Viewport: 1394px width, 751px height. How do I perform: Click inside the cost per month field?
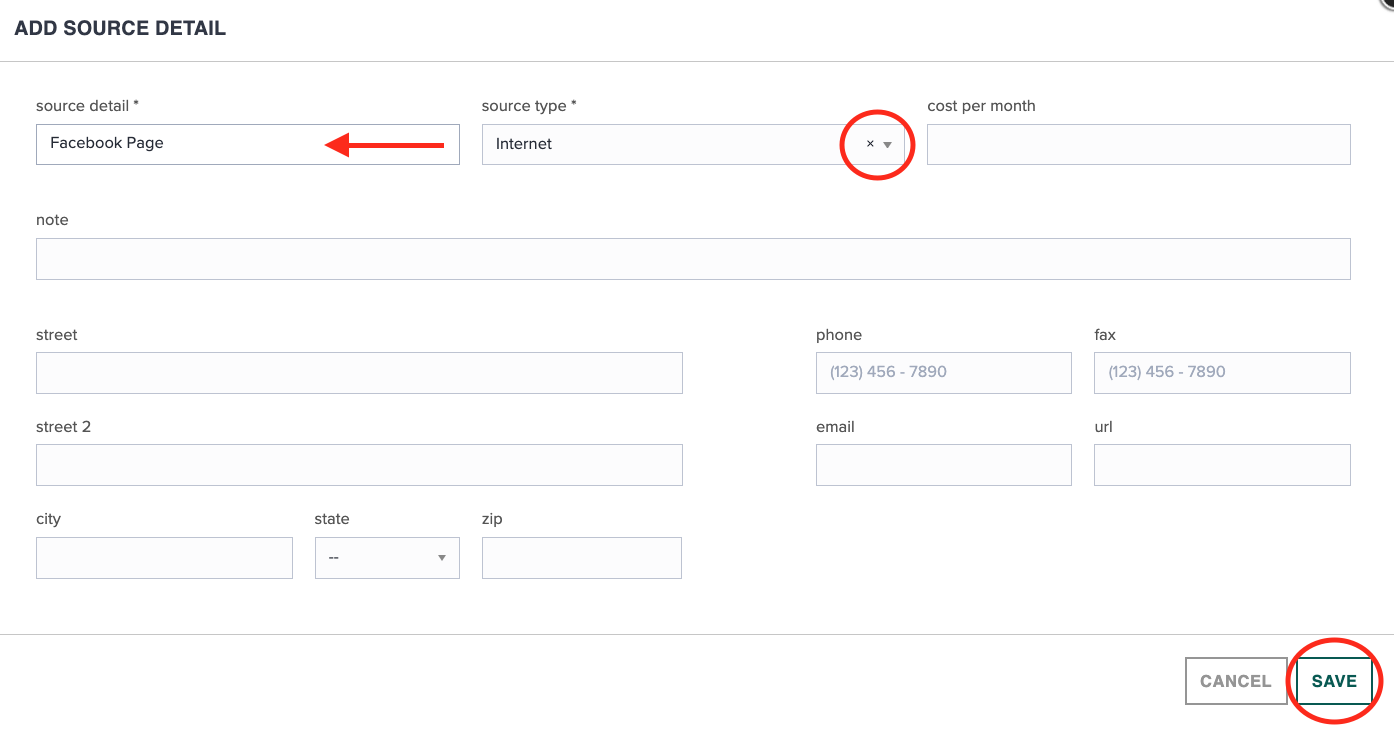1138,144
